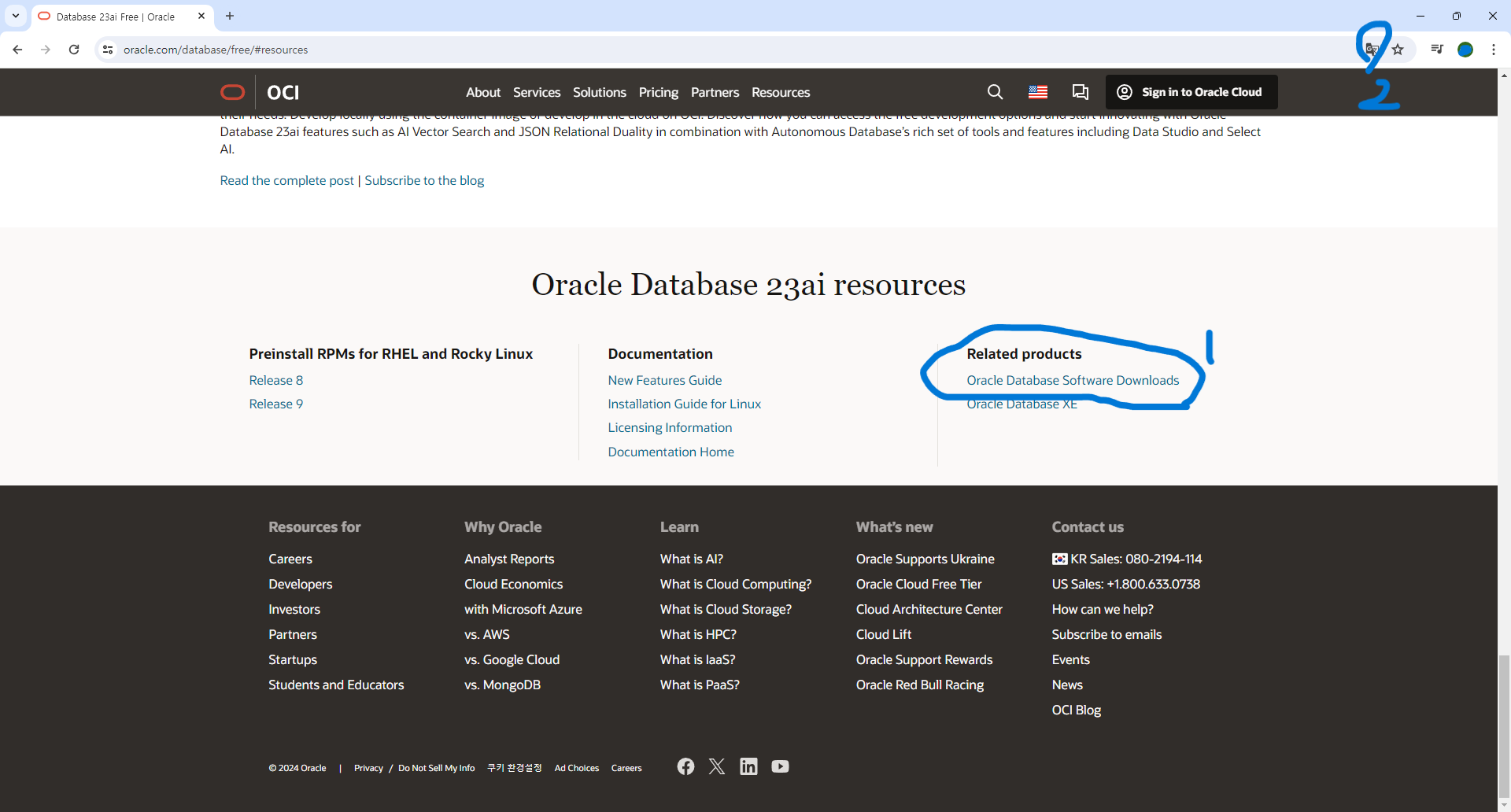Click the page vertical scrollbar thumb
This screenshot has height=812, width=1511.
(1504, 726)
